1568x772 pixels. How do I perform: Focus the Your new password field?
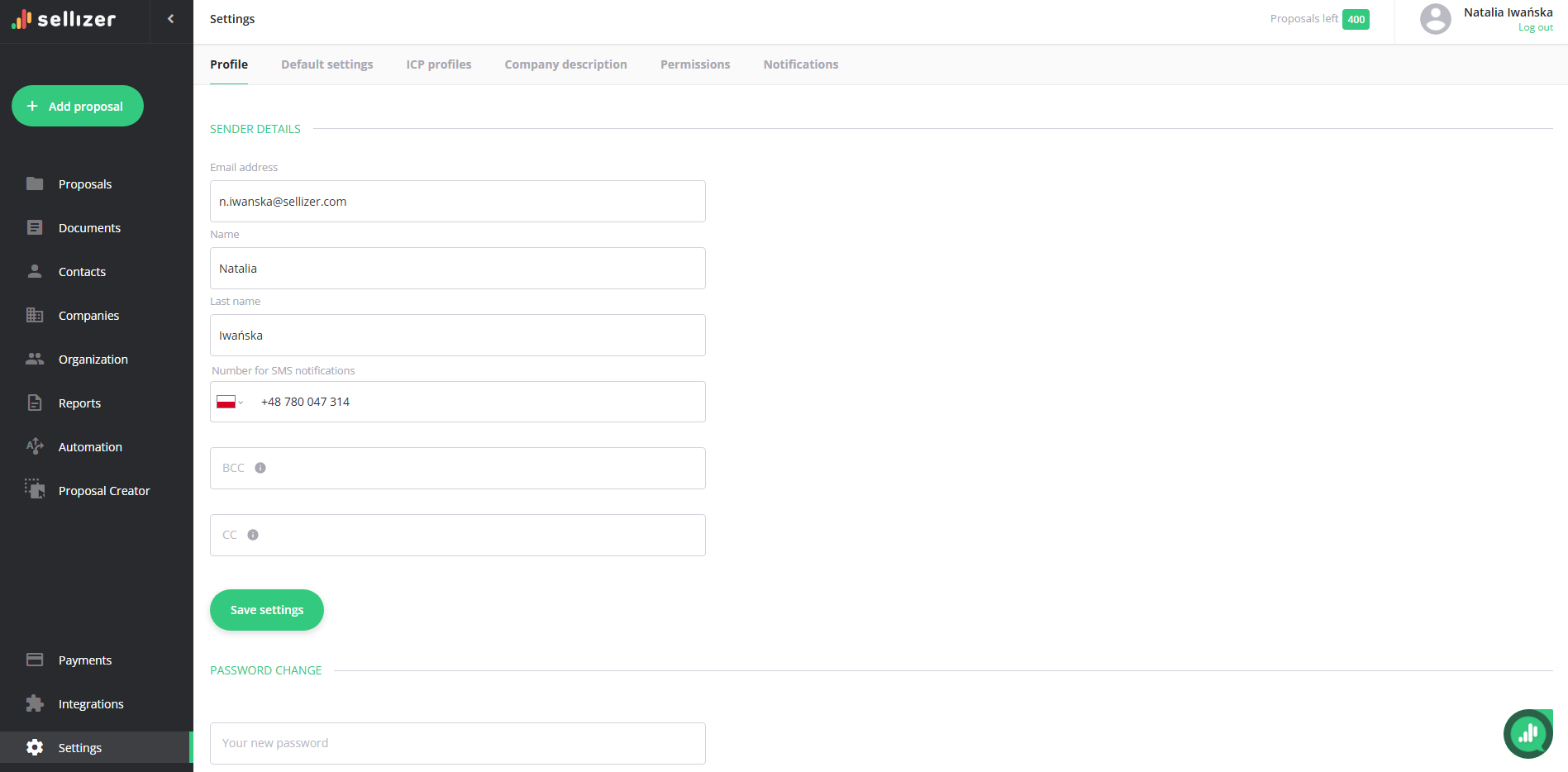pyautogui.click(x=457, y=743)
